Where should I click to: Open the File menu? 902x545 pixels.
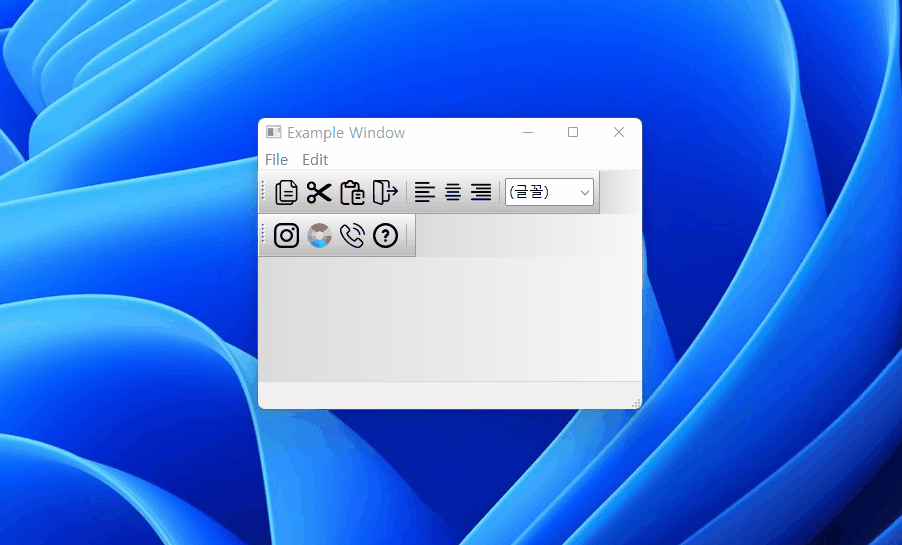tap(276, 159)
